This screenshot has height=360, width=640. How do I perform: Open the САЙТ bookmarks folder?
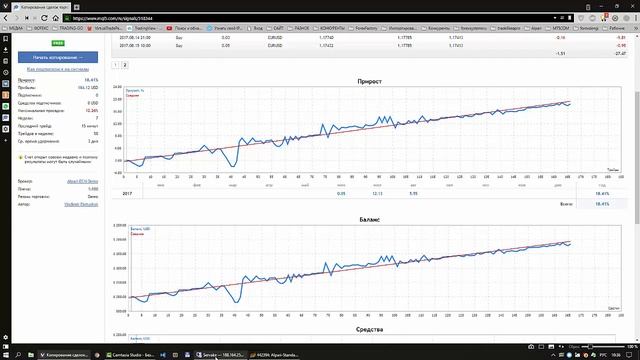(275, 28)
